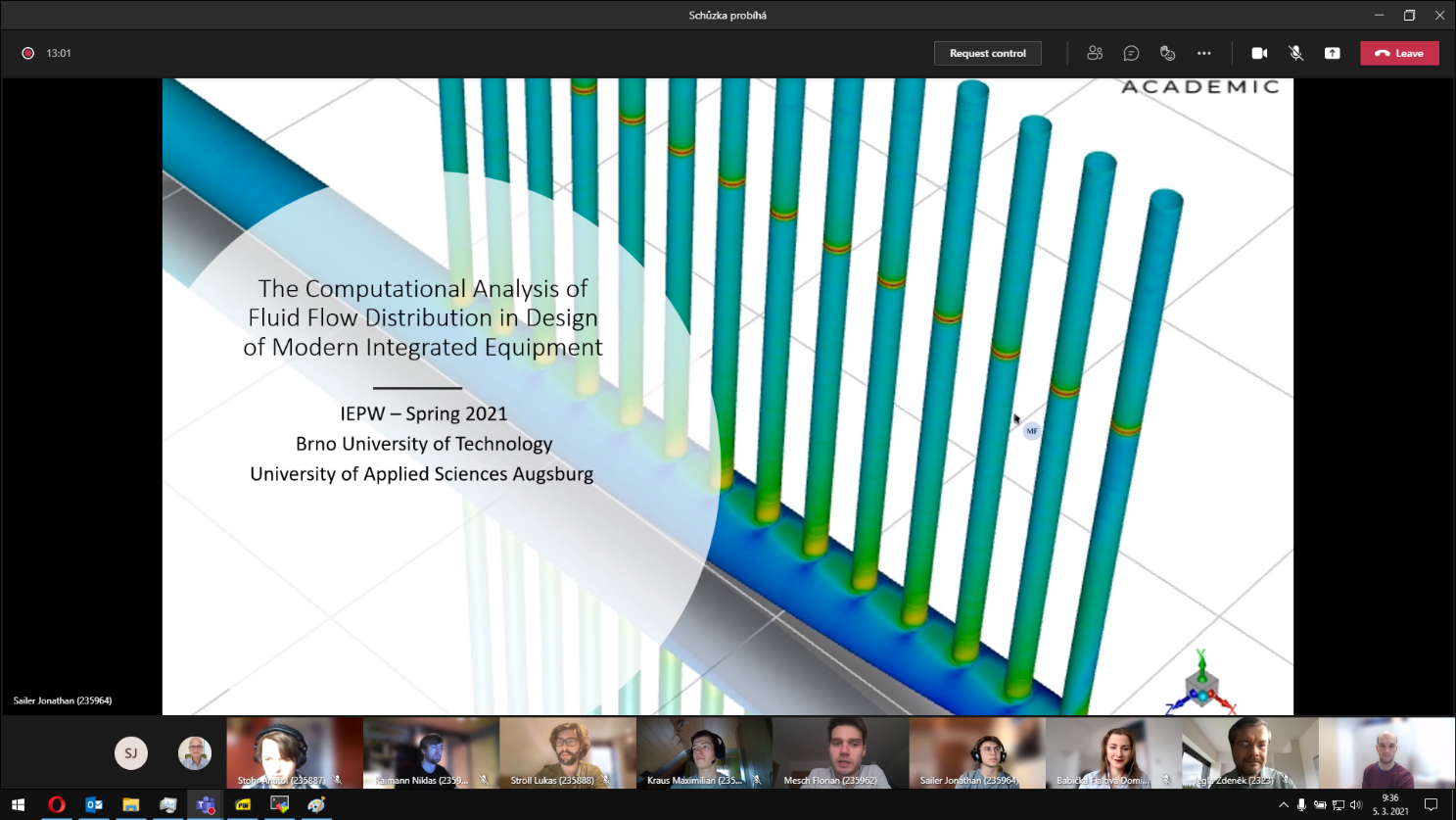1456x820 pixels.
Task: Open File Explorer from the taskbar
Action: [131, 804]
